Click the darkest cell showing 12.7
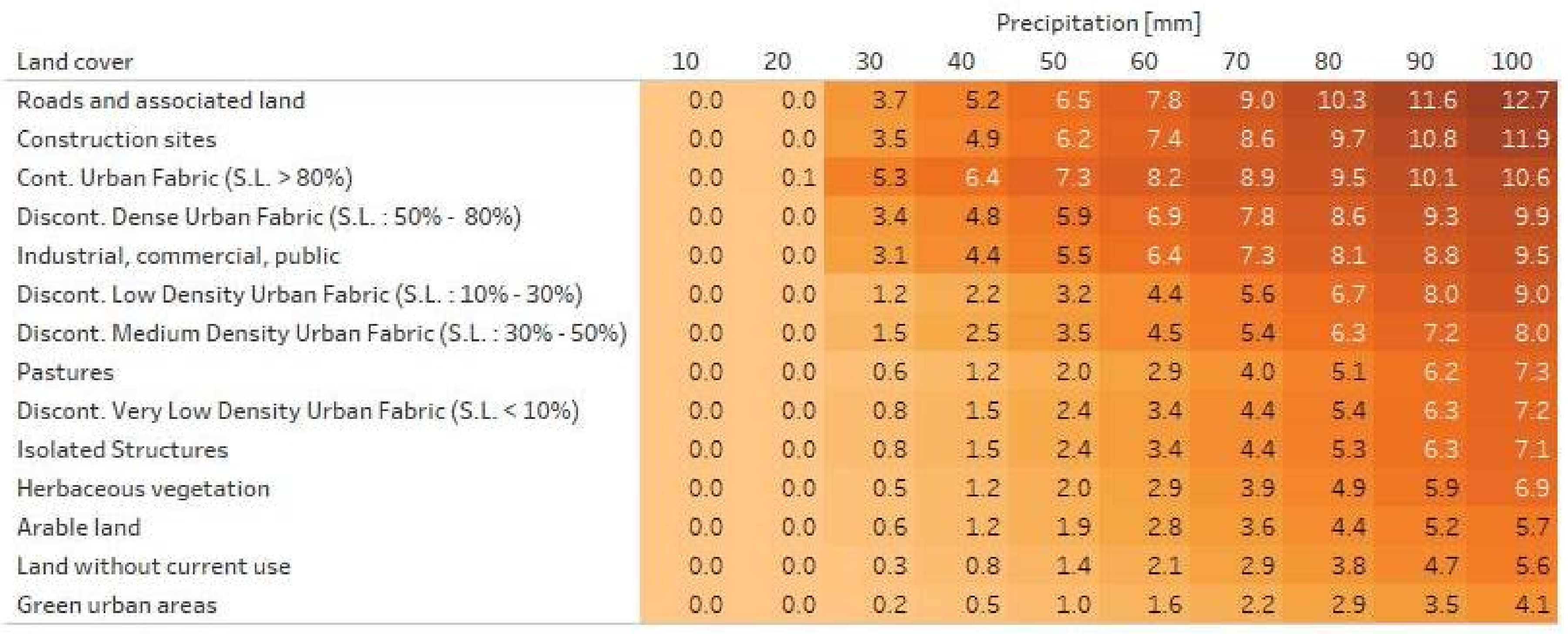This screenshot has width=1568, height=634. click(x=1524, y=101)
